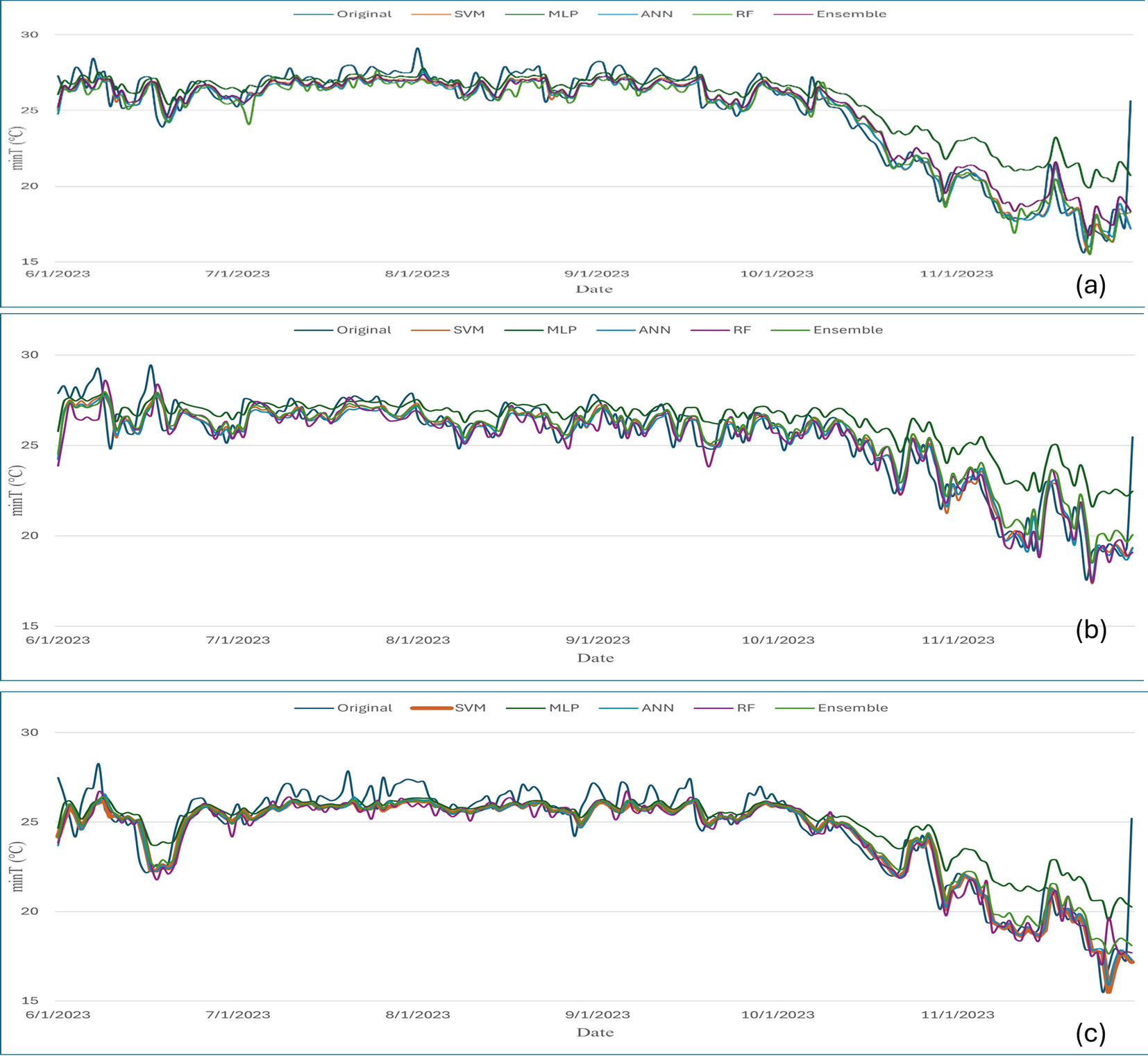Select the ANN legend label in middle chart
Viewport: 1148px width, 1056px height.
pos(654,330)
